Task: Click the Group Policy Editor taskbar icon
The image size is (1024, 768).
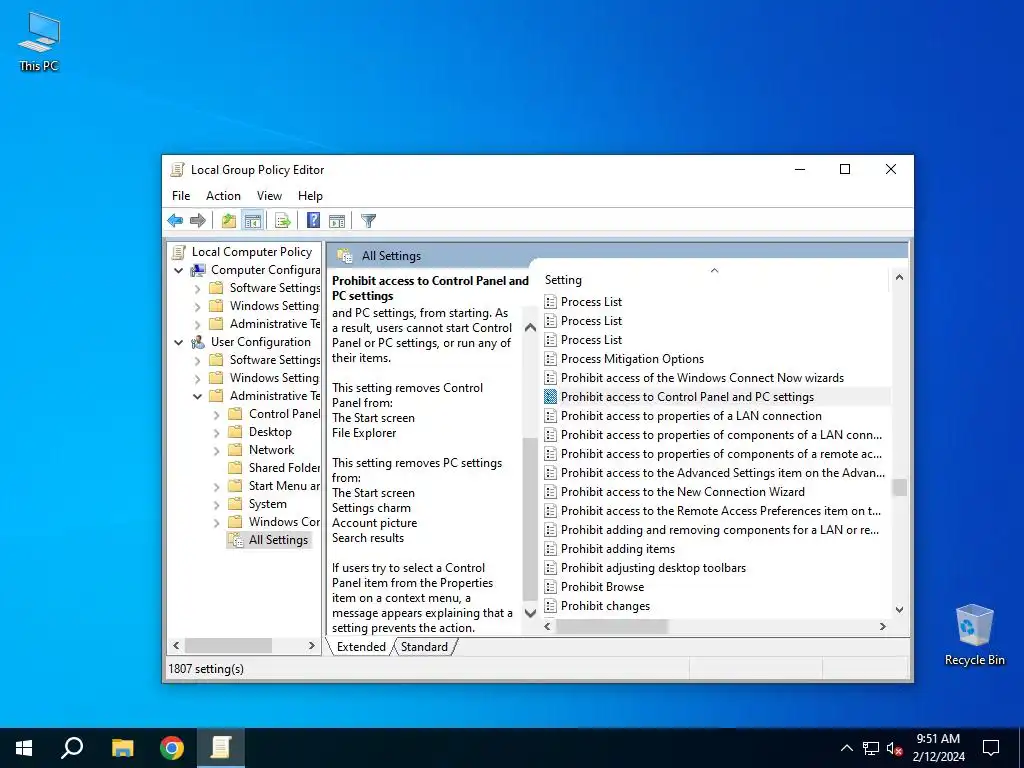Action: point(221,748)
